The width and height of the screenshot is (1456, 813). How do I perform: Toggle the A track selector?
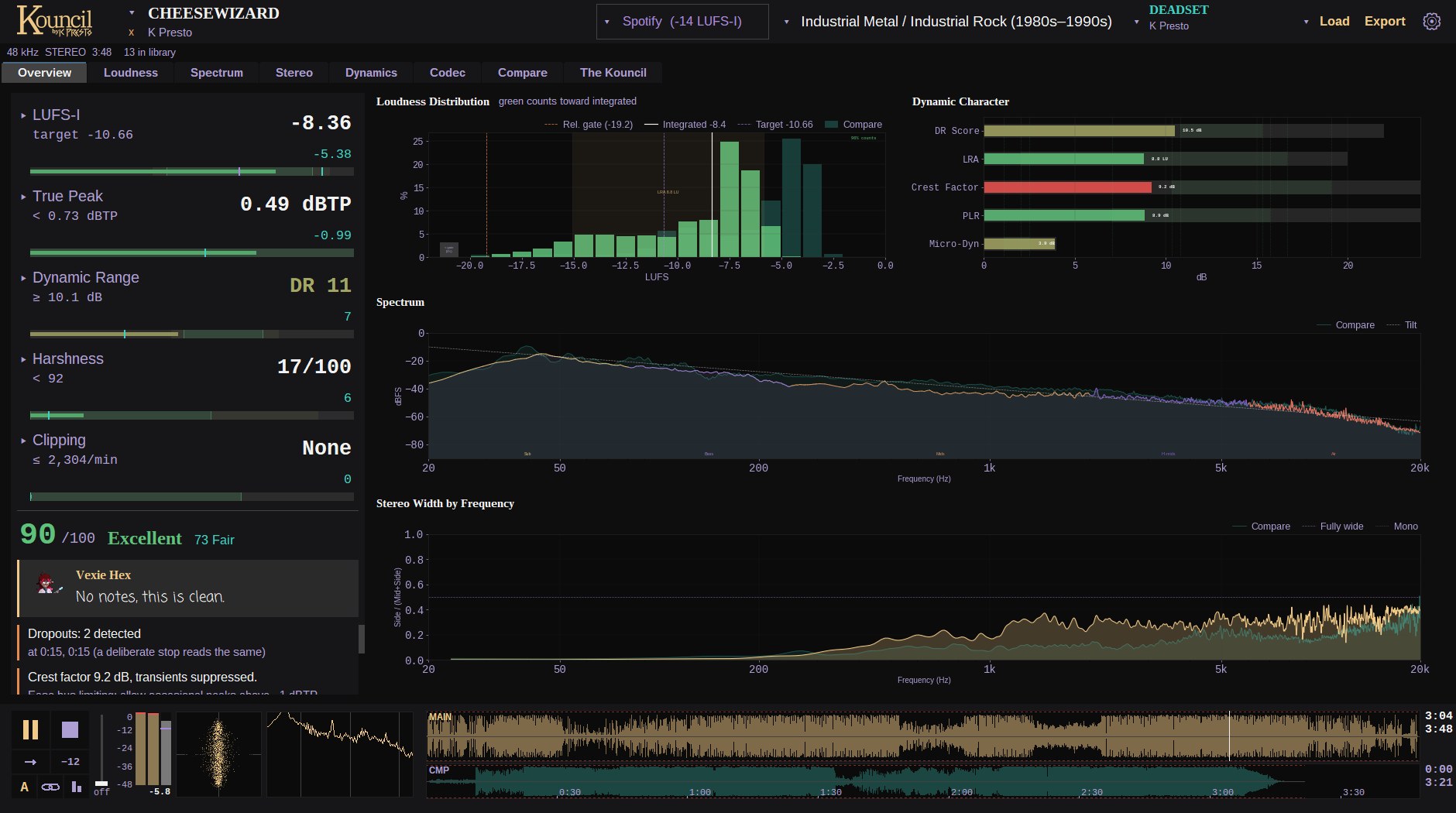(24, 787)
